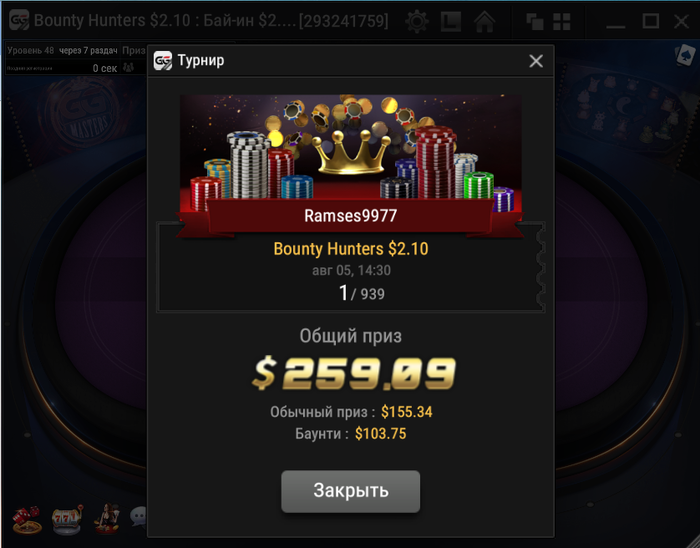Screen dimensions: 700x548
Task: Launch the 777 slot machine icon
Action: tap(67, 519)
